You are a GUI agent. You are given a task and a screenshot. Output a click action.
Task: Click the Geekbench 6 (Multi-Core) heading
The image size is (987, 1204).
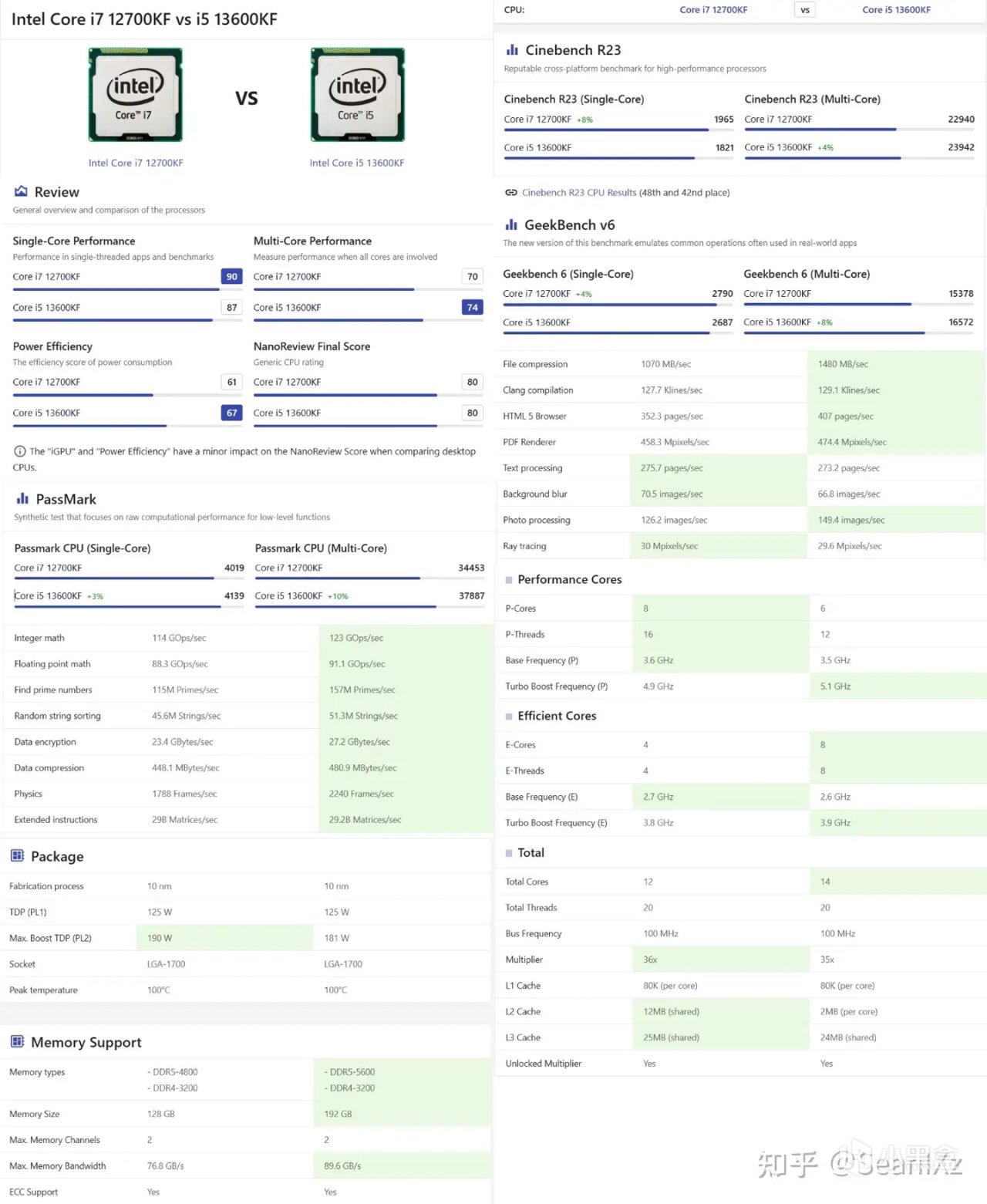pos(807,274)
